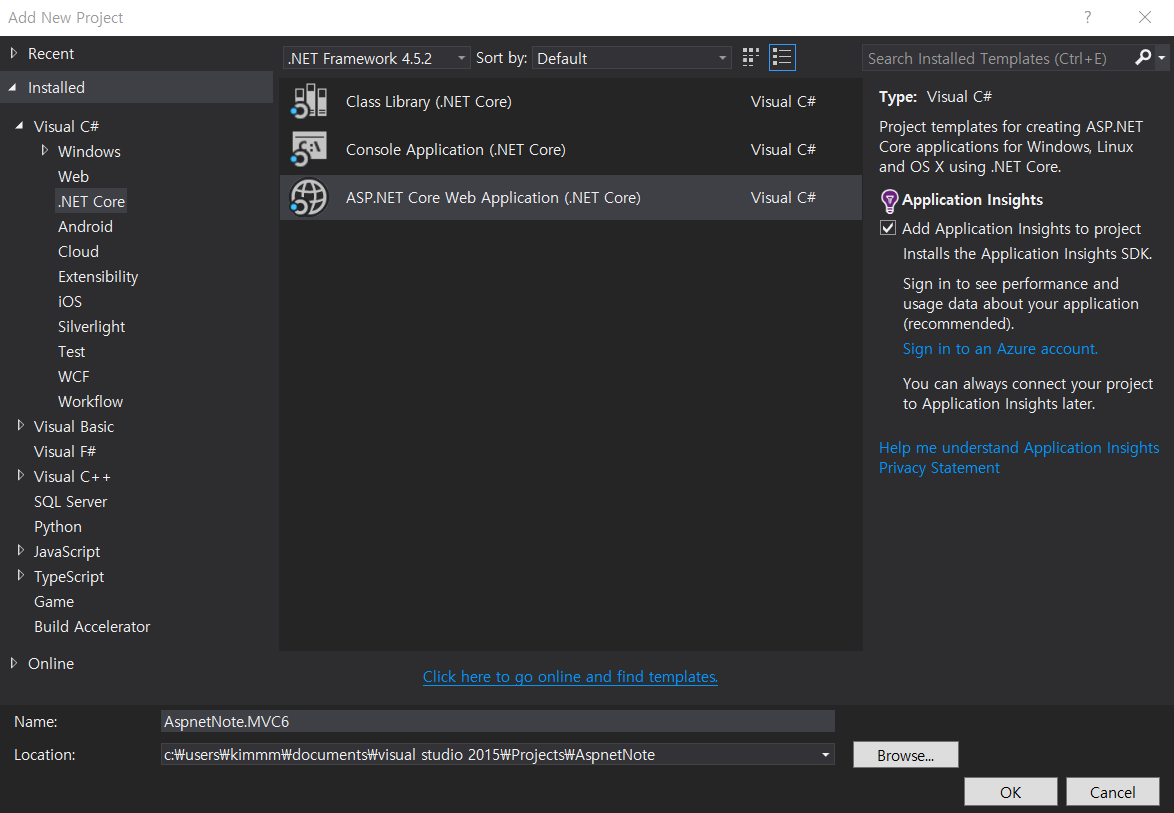Open the Privacy Statement link
This screenshot has height=813, width=1174.
pyautogui.click(x=939, y=468)
